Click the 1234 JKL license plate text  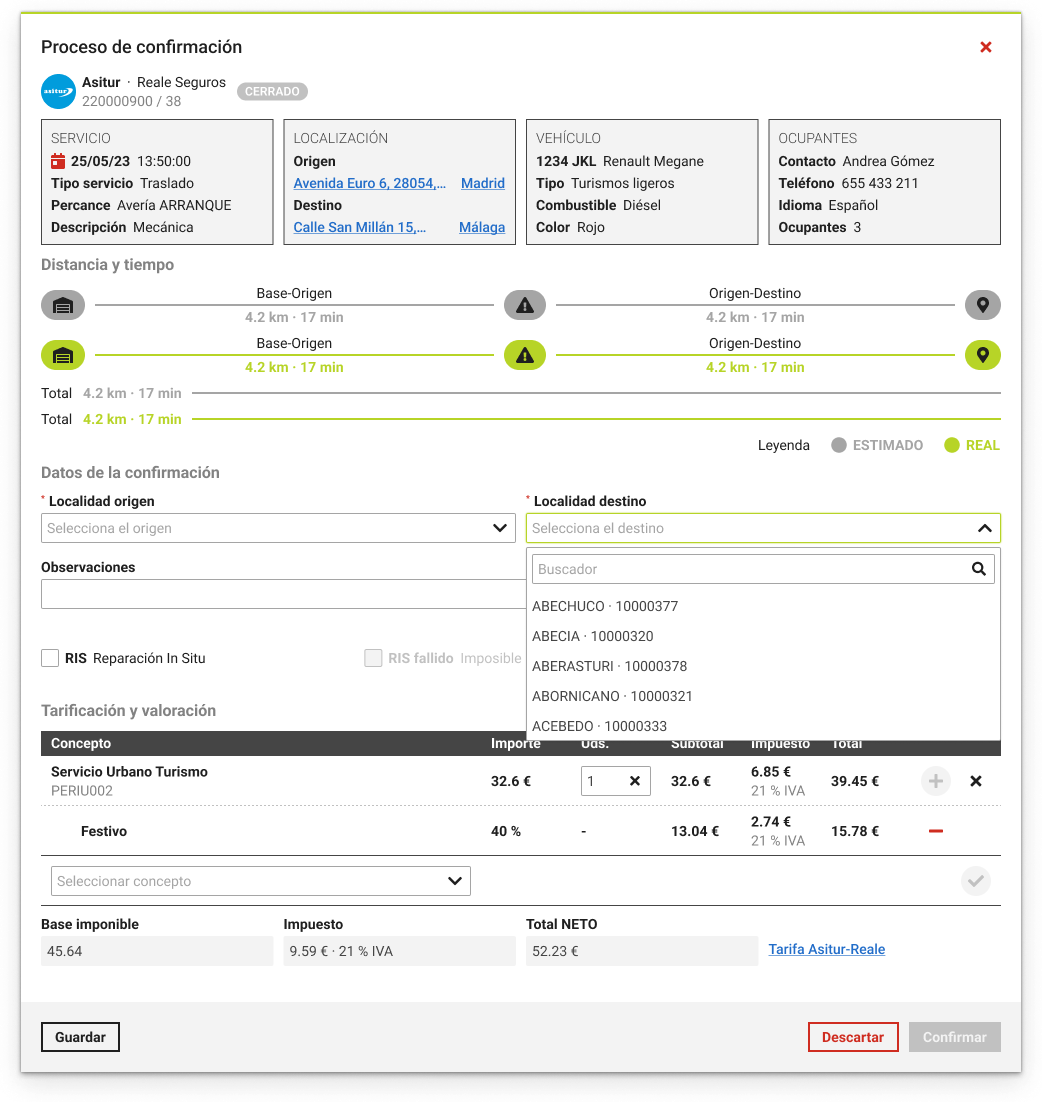click(566, 161)
